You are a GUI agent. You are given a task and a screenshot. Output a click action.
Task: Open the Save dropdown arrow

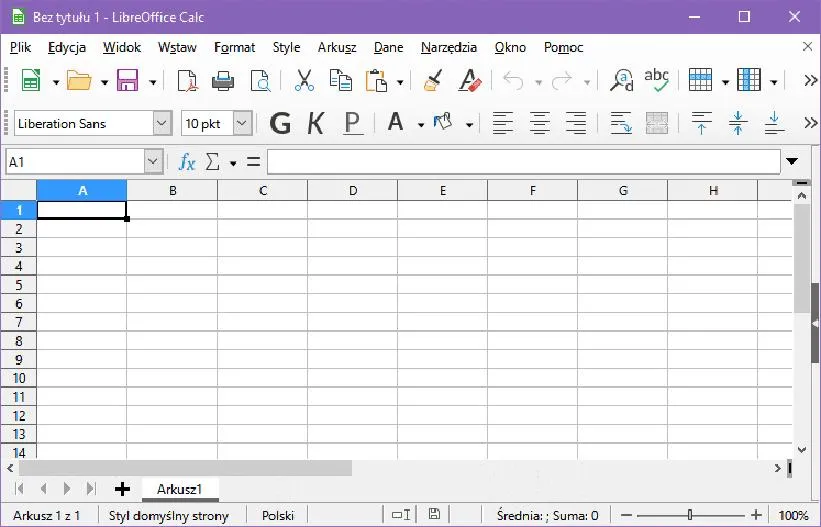click(152, 82)
